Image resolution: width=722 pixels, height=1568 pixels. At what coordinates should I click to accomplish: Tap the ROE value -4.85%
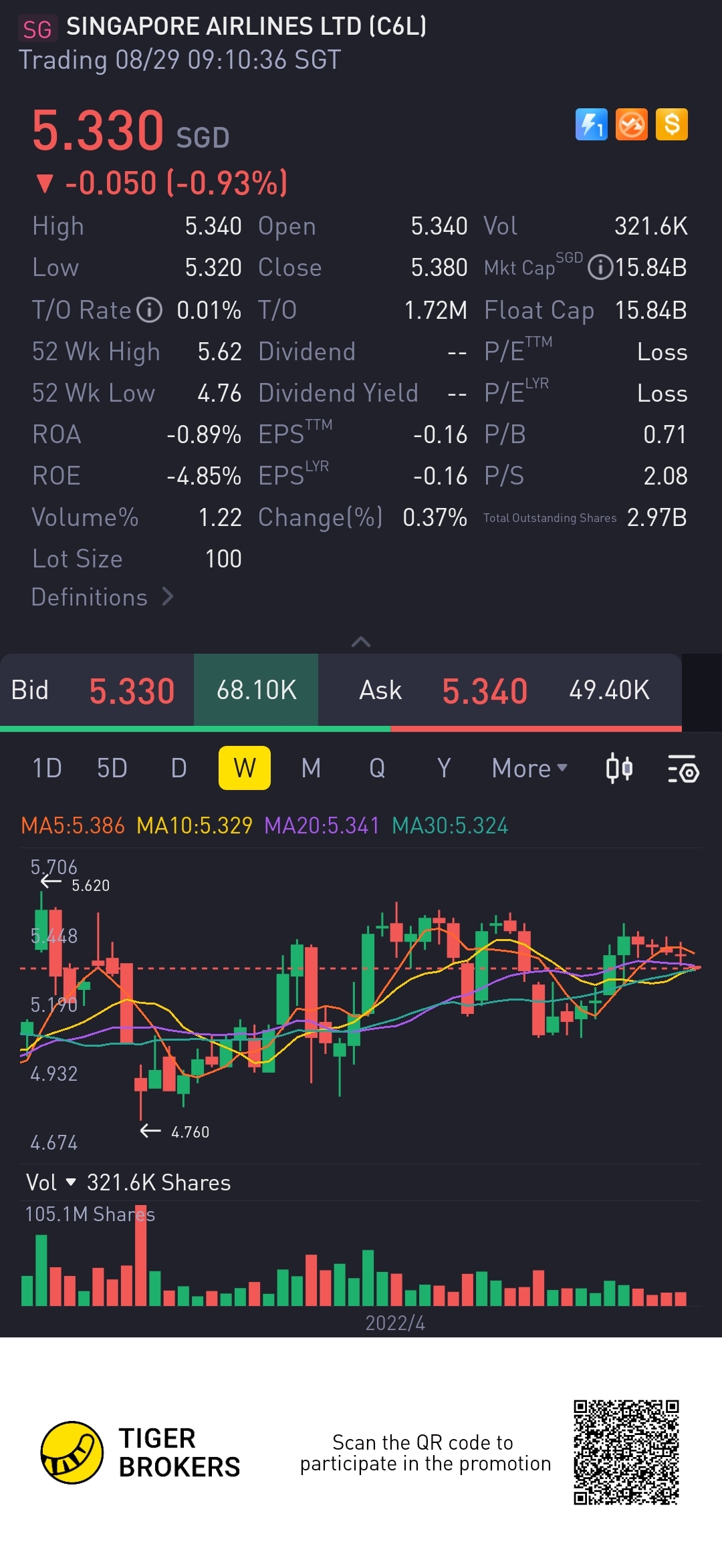click(204, 476)
